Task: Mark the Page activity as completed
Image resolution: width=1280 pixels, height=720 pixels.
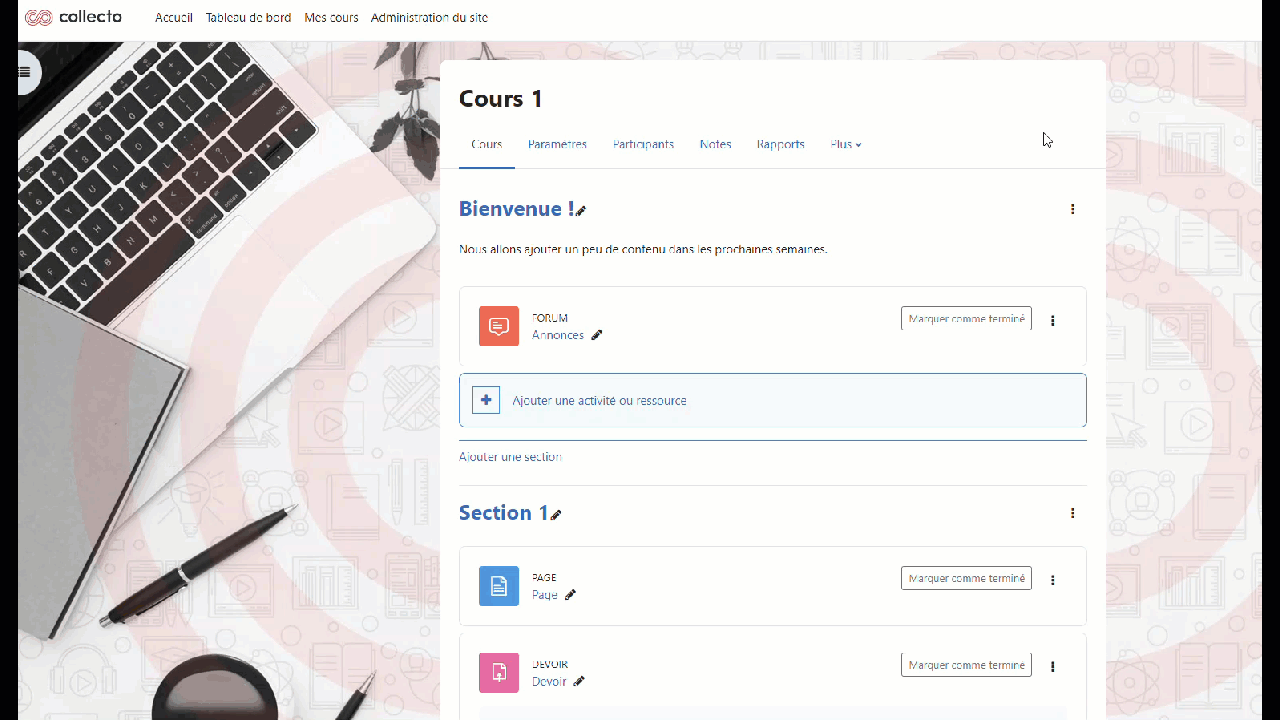Action: click(965, 578)
